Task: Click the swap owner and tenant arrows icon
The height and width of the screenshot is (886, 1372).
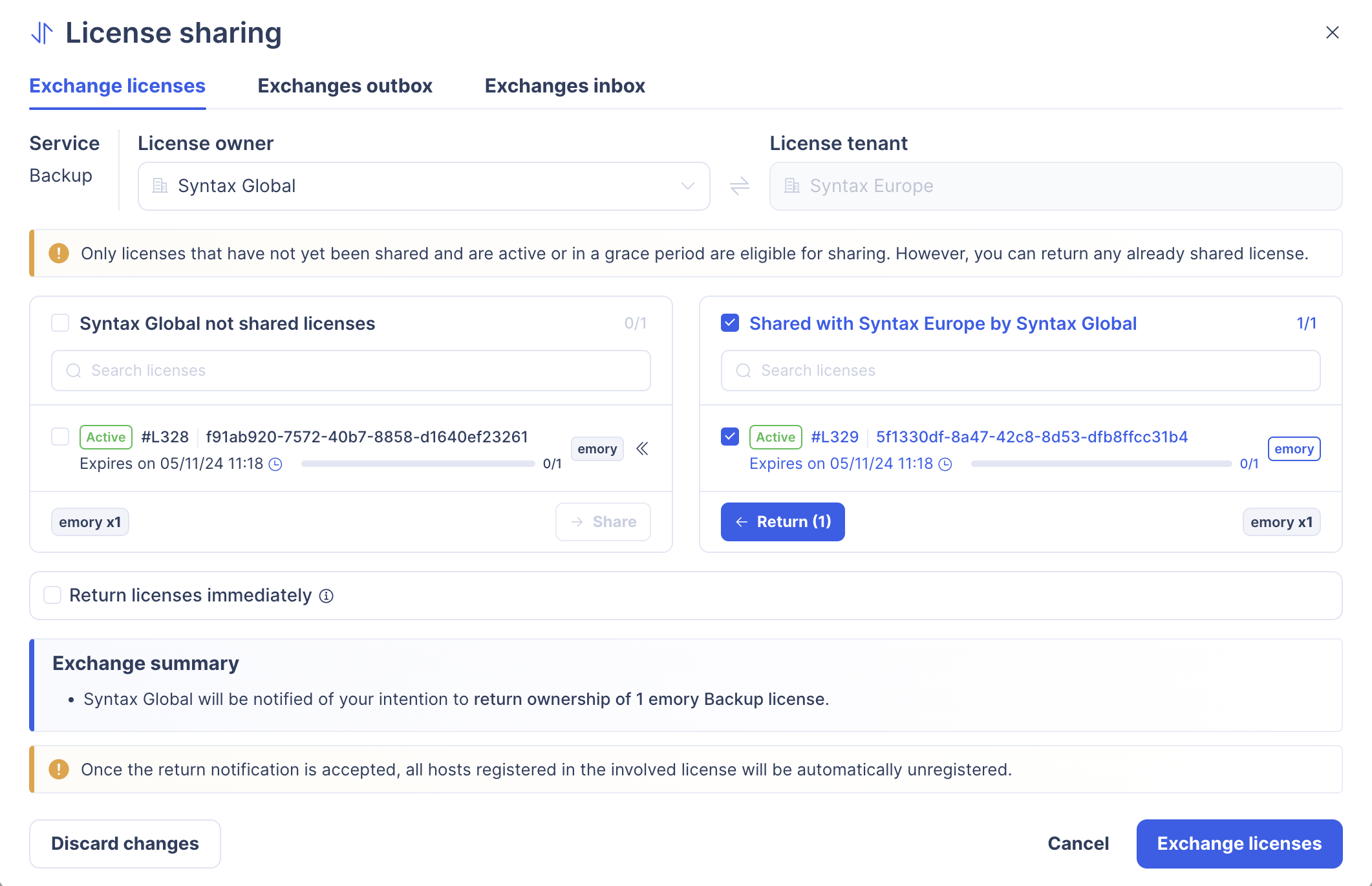Action: pyautogui.click(x=740, y=186)
